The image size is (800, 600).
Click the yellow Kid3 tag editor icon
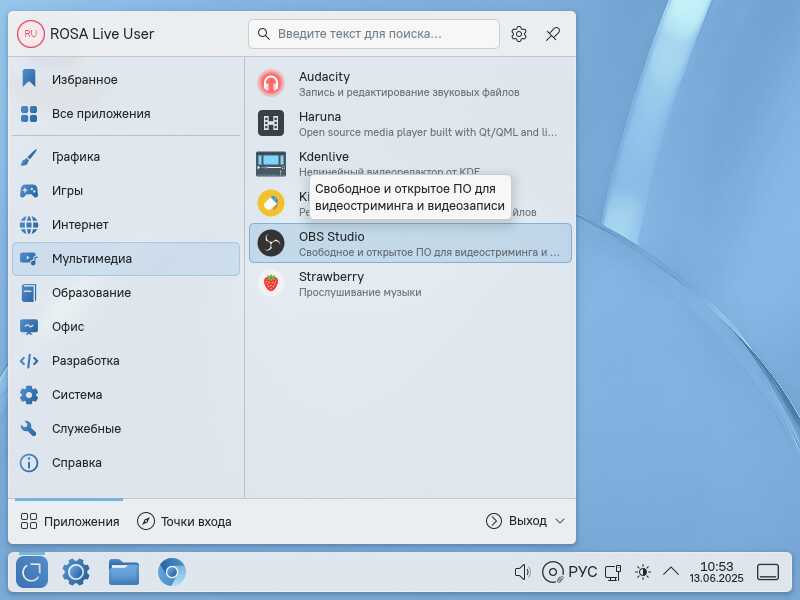pyautogui.click(x=271, y=203)
